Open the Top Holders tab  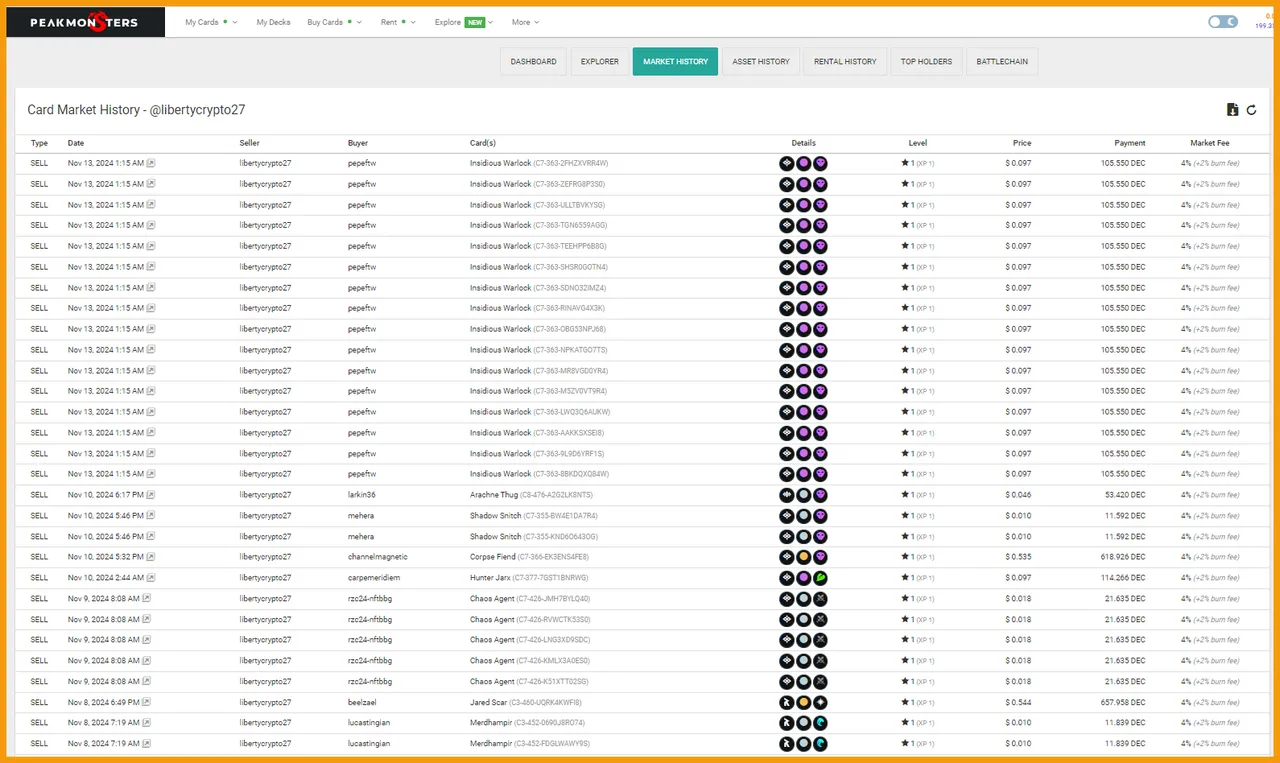pos(926,61)
